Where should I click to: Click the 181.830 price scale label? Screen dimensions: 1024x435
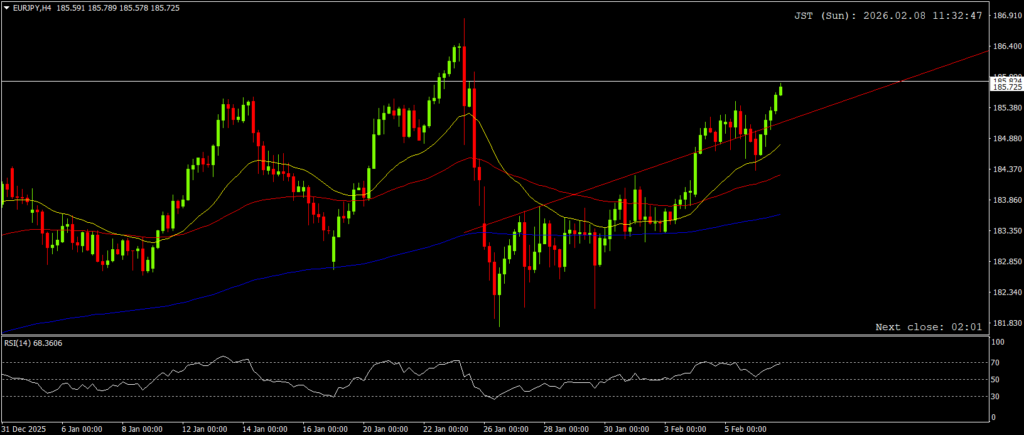coord(1005,323)
